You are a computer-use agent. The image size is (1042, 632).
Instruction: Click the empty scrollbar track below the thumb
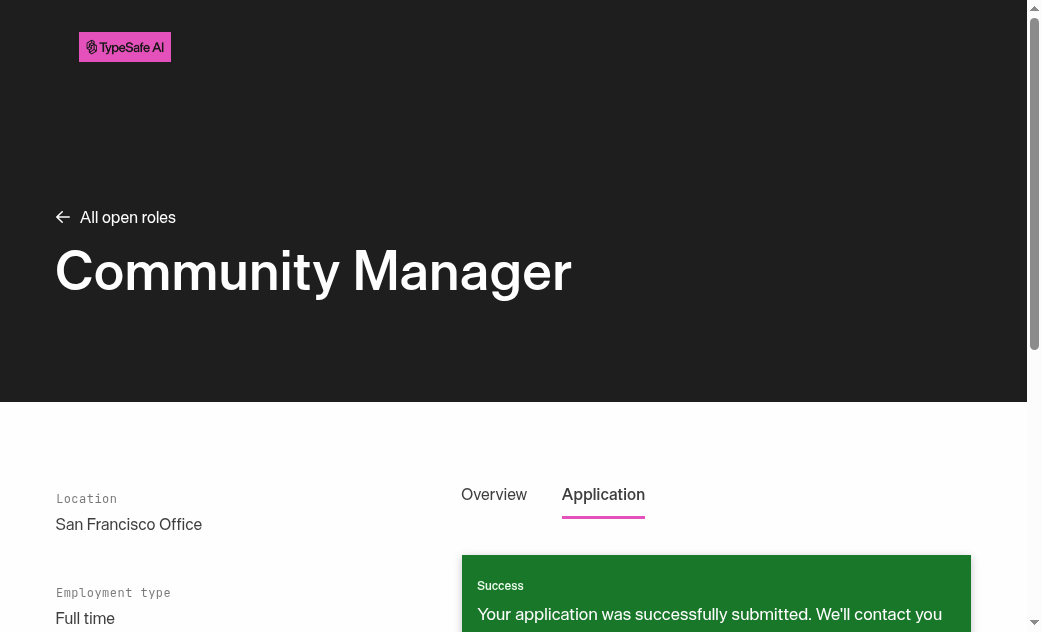[x=1034, y=482]
